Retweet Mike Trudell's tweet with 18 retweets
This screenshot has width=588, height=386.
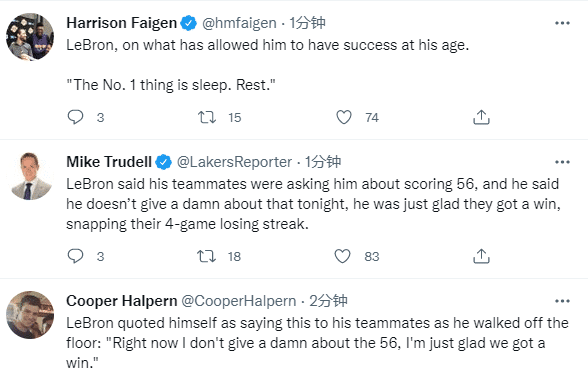(x=206, y=256)
